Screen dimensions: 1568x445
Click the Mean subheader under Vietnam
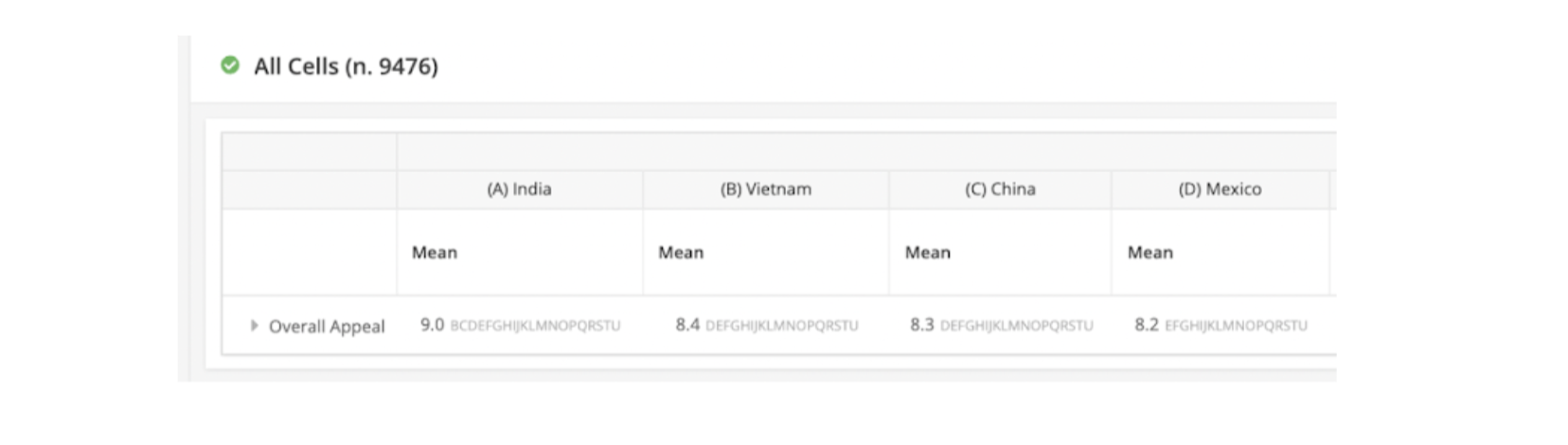pyautogui.click(x=681, y=253)
